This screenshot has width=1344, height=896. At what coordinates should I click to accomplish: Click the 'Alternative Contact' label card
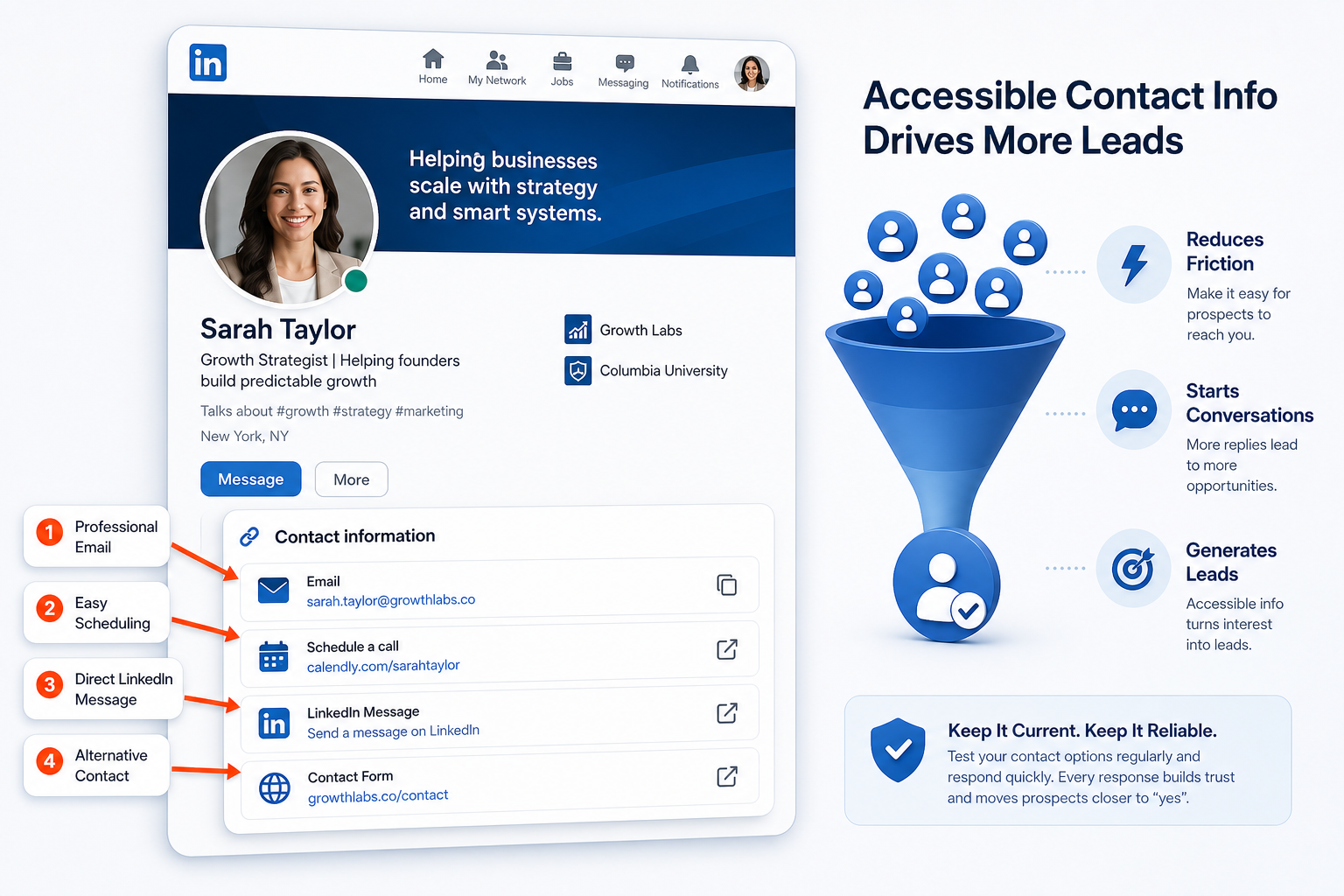[x=96, y=766]
